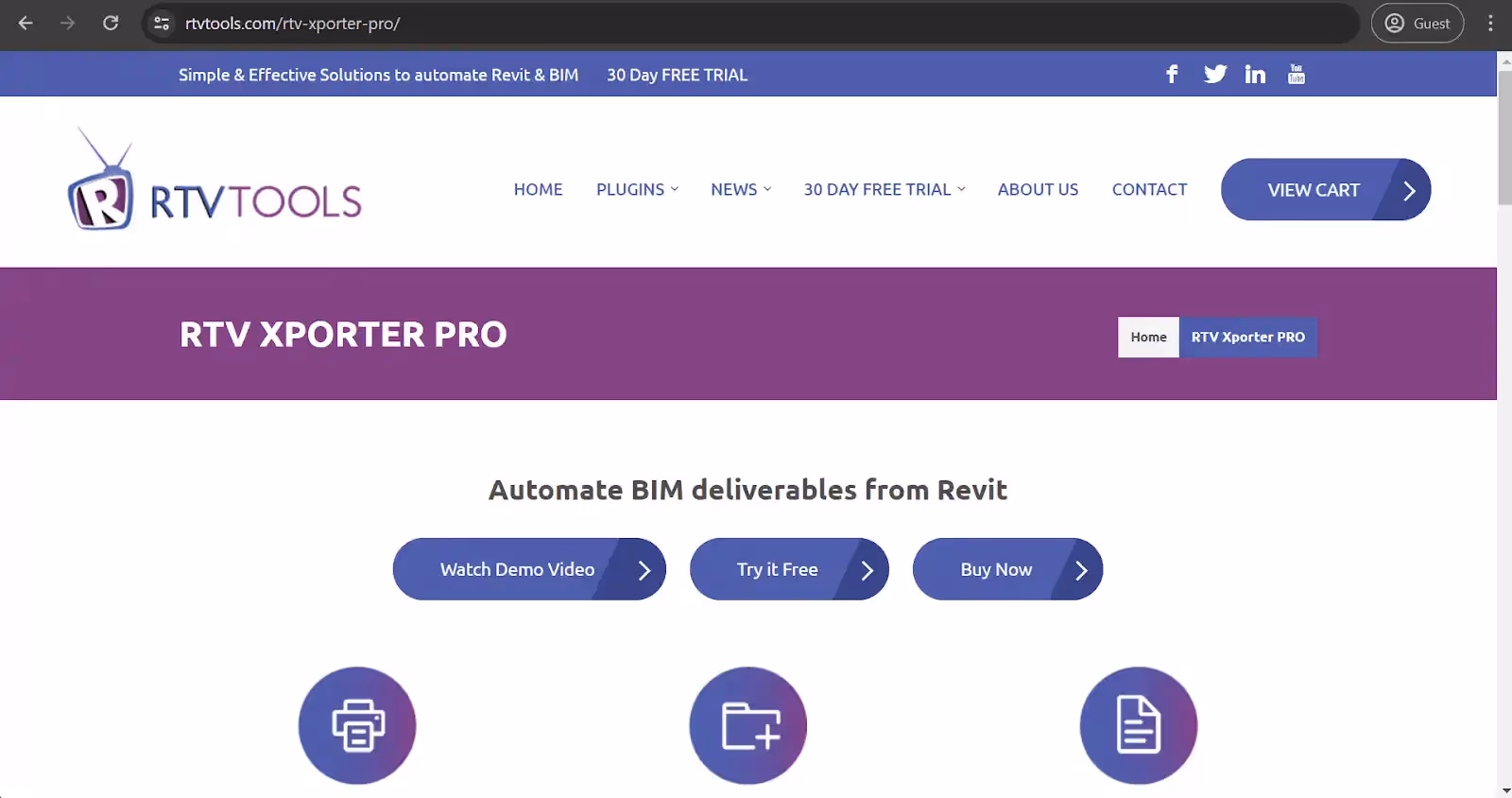Viewport: 1512px width, 798px height.
Task: Open the LinkedIn icon
Action: pos(1255,74)
